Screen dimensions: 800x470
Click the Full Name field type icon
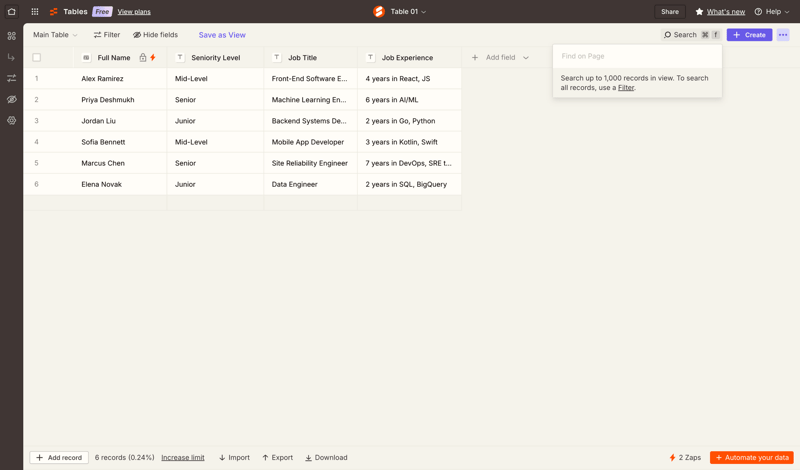pyautogui.click(x=86, y=58)
